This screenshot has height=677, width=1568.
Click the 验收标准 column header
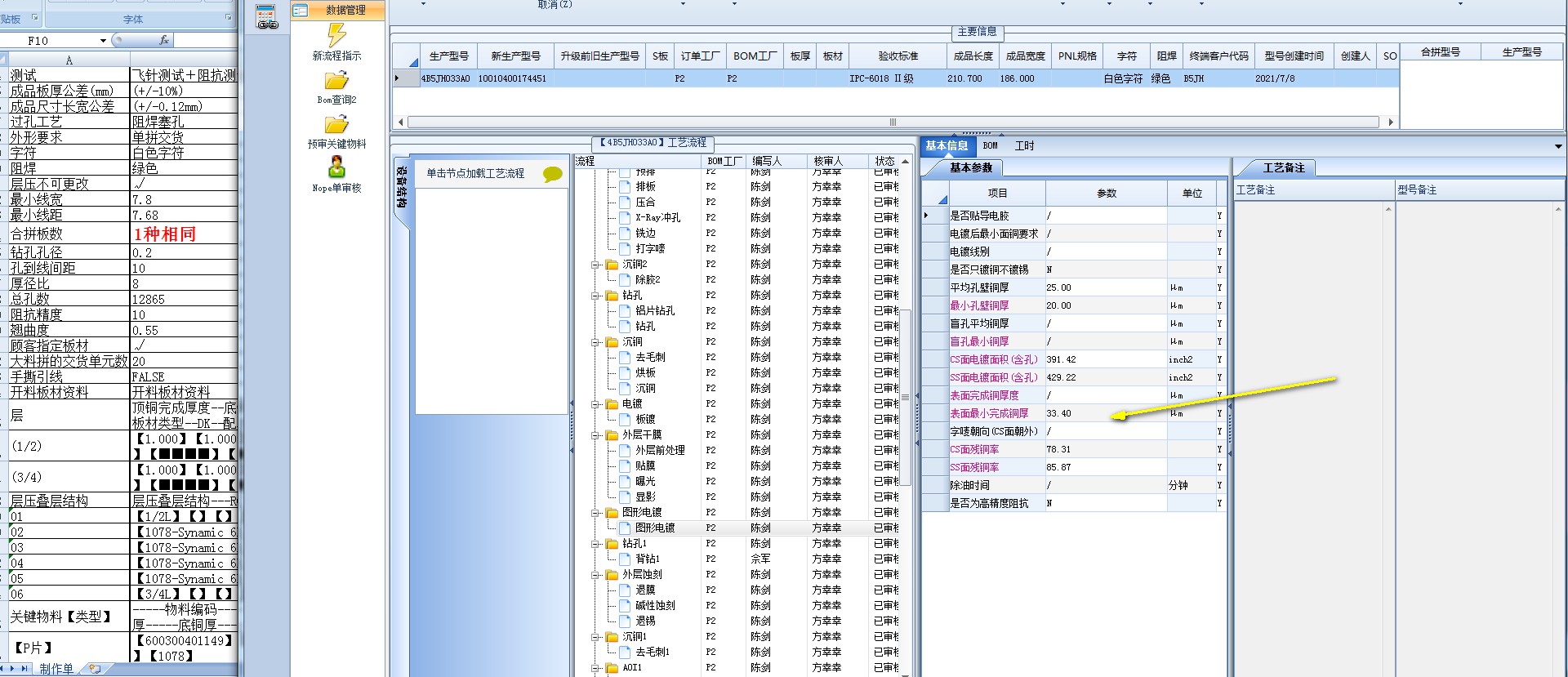point(898,56)
